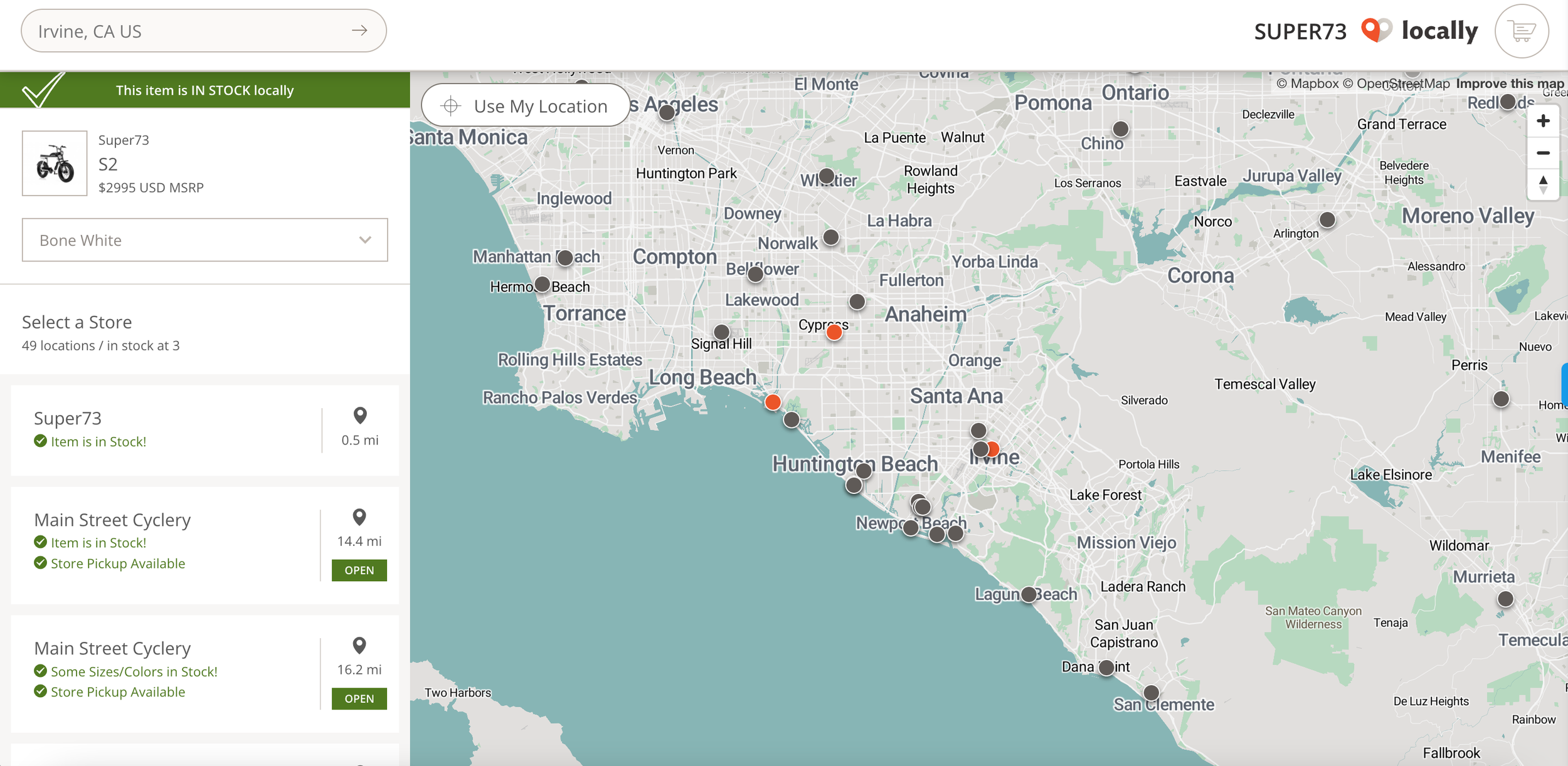
Task: Click the orange store marker near Cypress
Action: pos(834,332)
